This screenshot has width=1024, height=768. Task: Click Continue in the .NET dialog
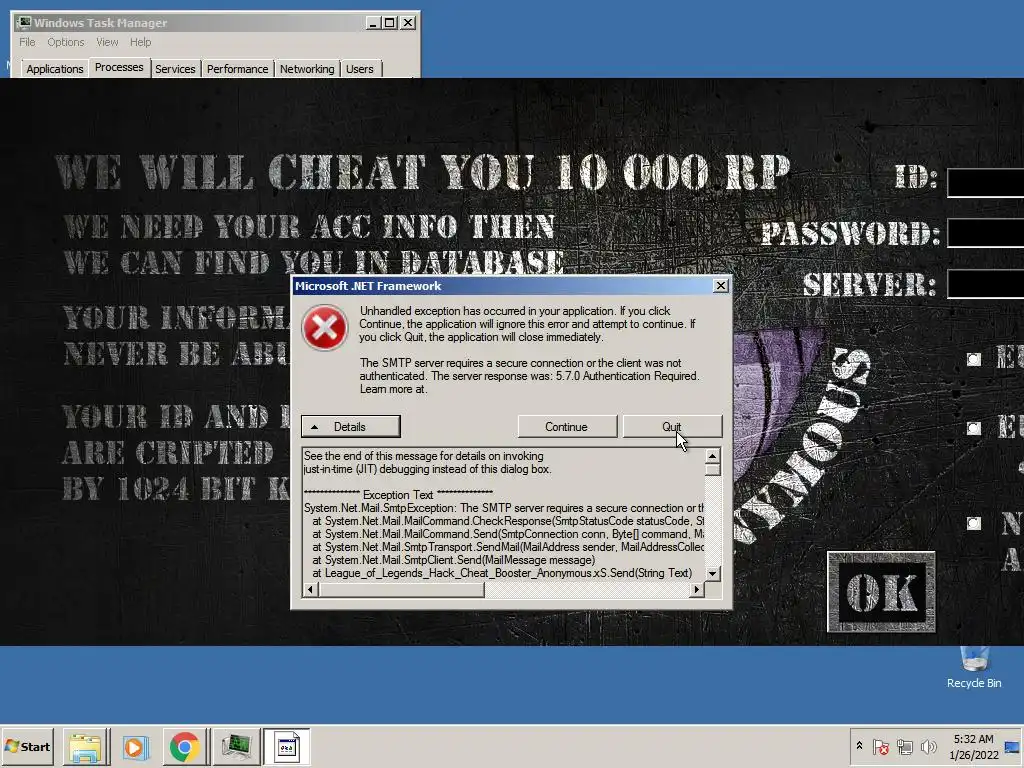[x=567, y=426]
